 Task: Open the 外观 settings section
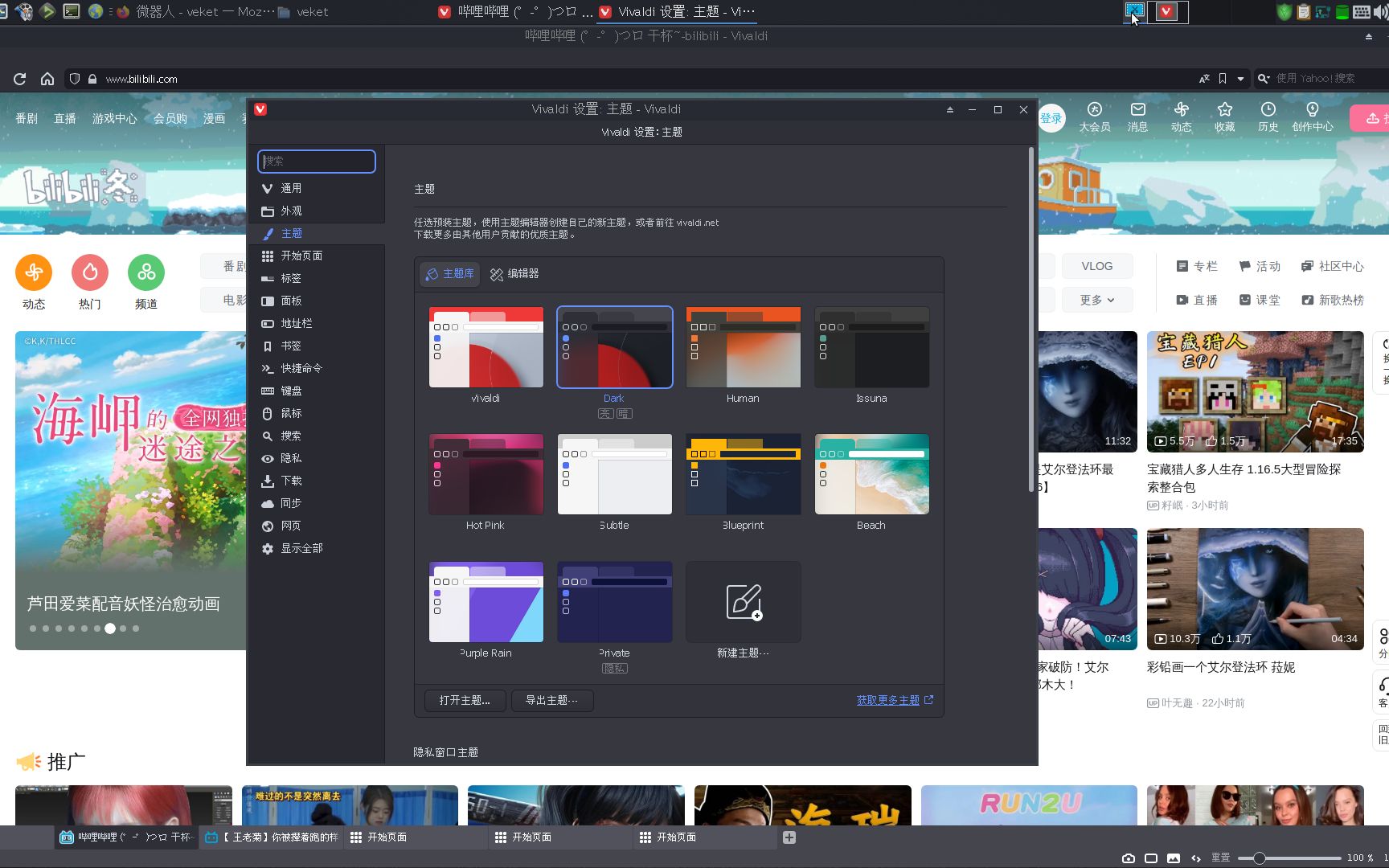(317, 211)
